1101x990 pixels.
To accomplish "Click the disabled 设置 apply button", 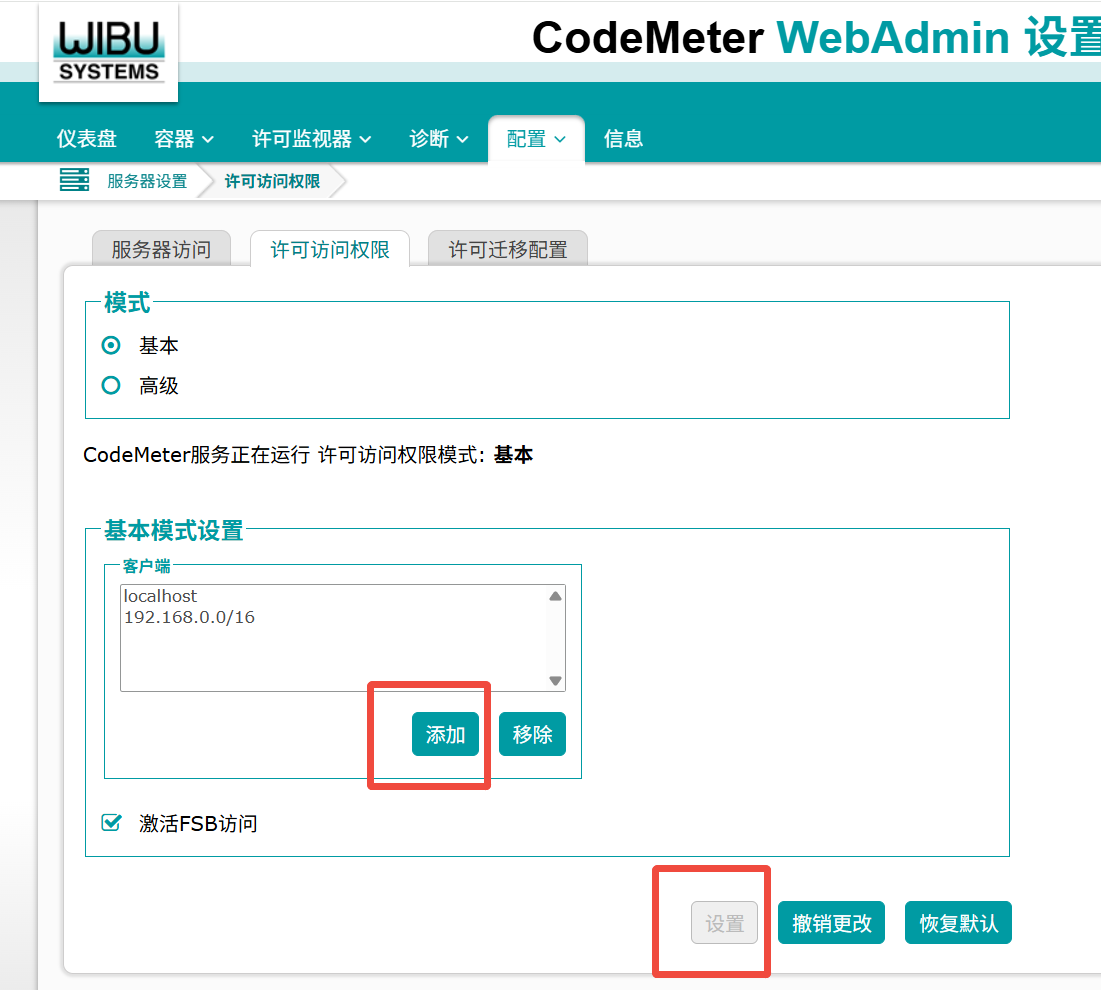I will 725,923.
